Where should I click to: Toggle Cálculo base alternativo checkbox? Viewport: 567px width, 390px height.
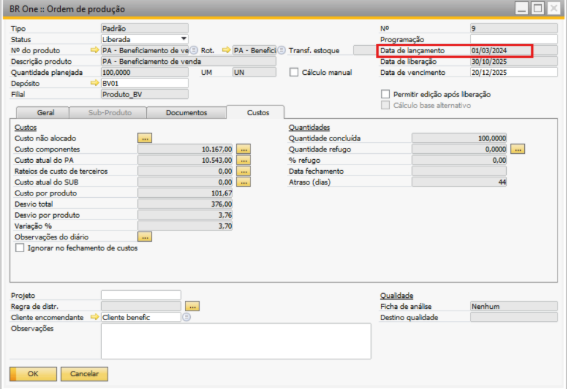pyautogui.click(x=385, y=105)
